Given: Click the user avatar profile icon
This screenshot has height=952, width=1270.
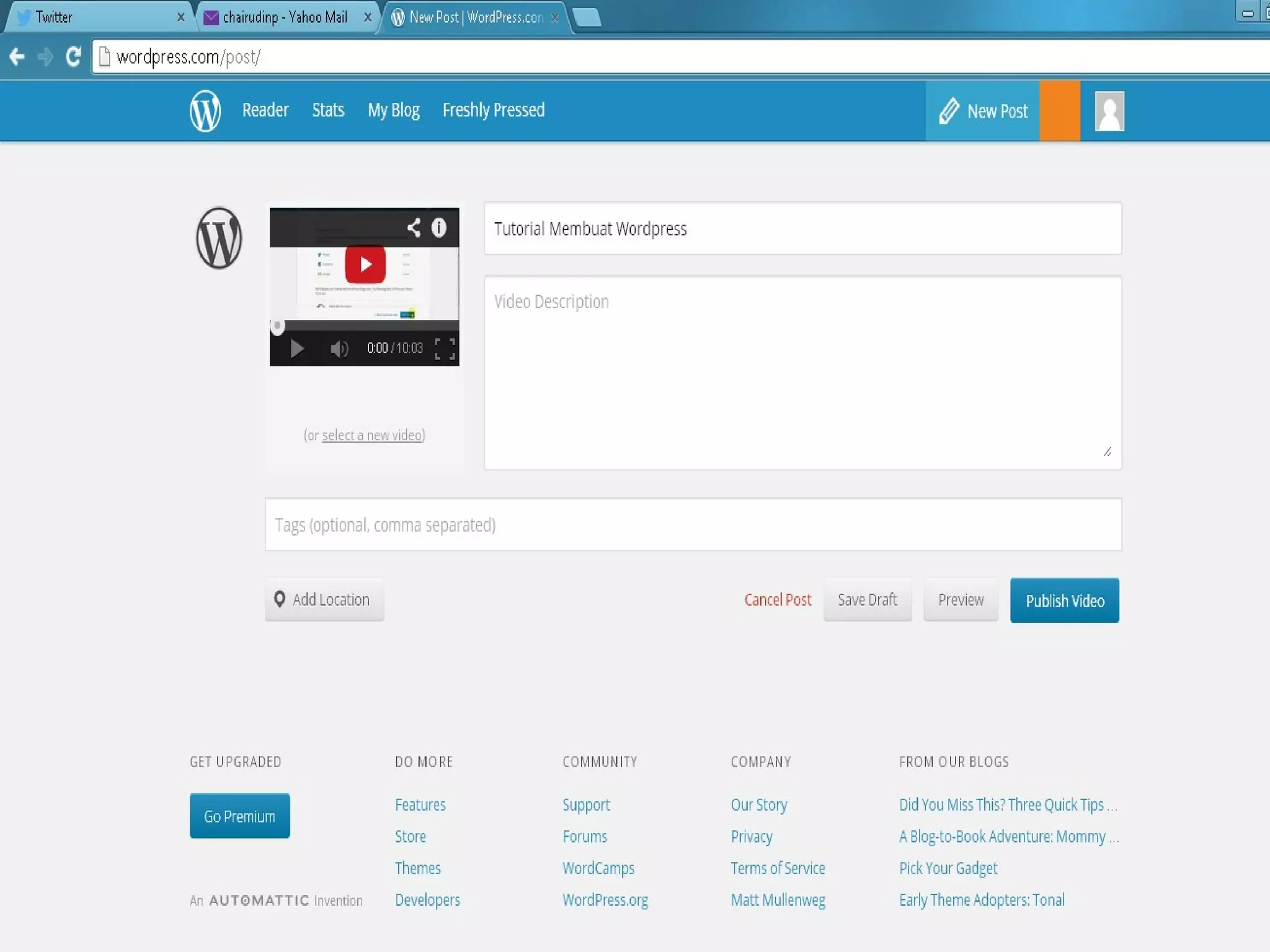Looking at the screenshot, I should point(1109,111).
